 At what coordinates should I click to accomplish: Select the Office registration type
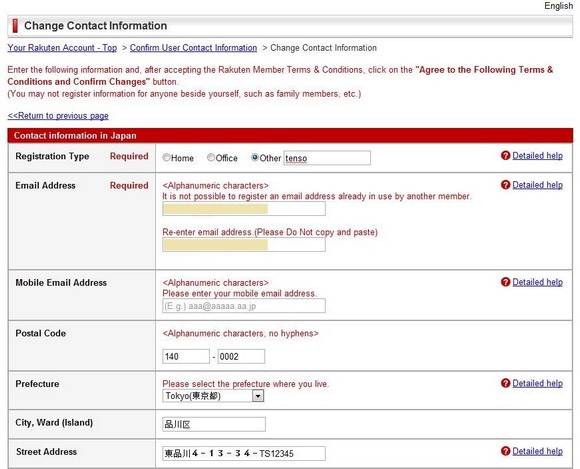211,158
